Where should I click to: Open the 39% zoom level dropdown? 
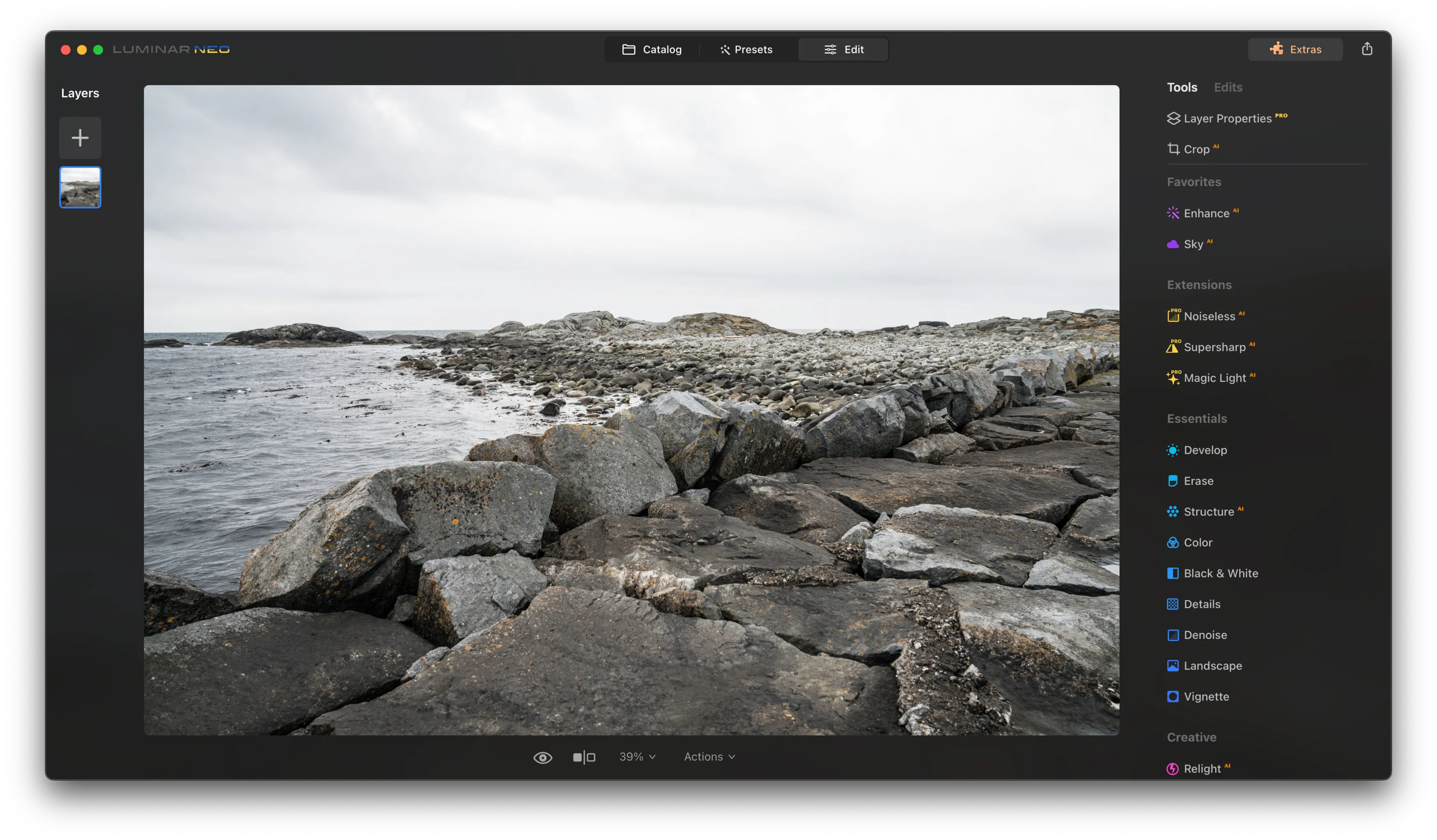pos(637,757)
